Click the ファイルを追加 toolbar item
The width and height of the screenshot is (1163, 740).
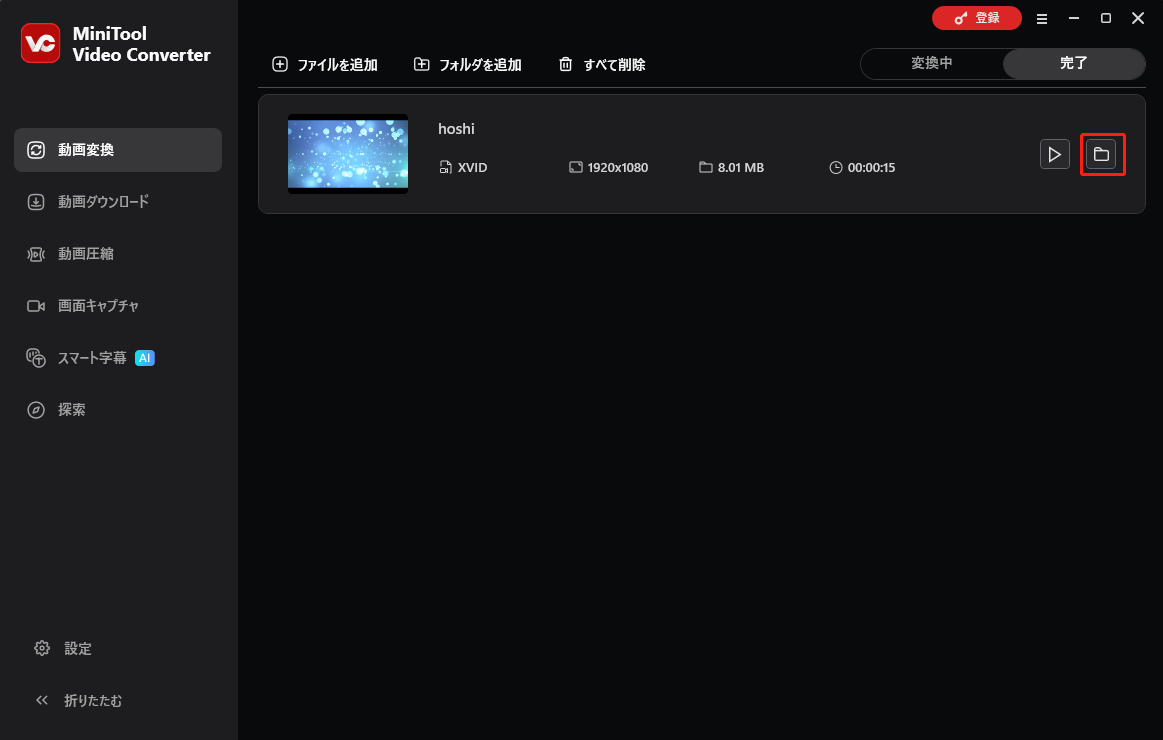(x=324, y=64)
